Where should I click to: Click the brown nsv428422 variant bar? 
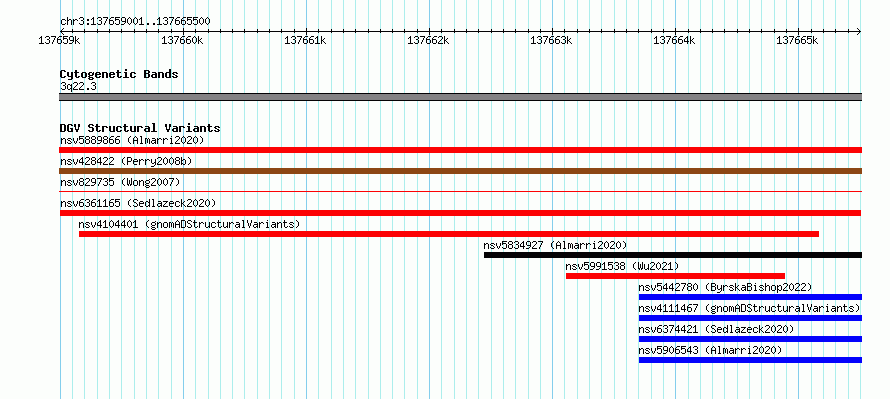[460, 171]
